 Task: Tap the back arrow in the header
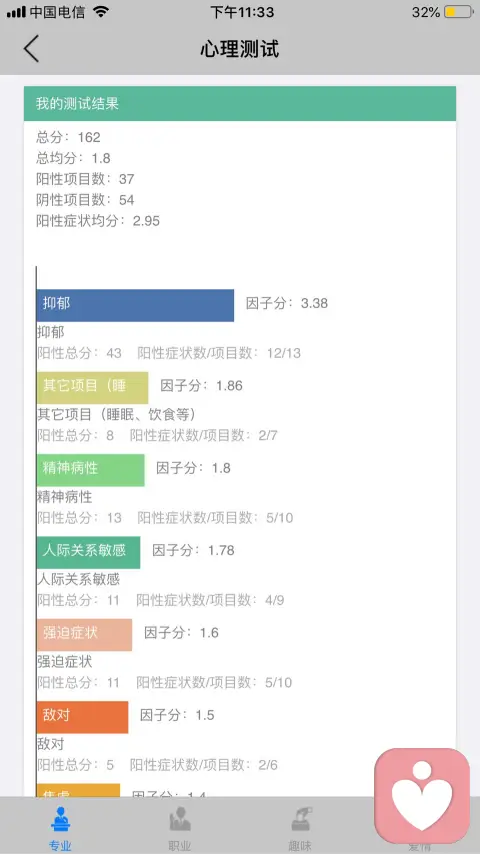pos(32,48)
